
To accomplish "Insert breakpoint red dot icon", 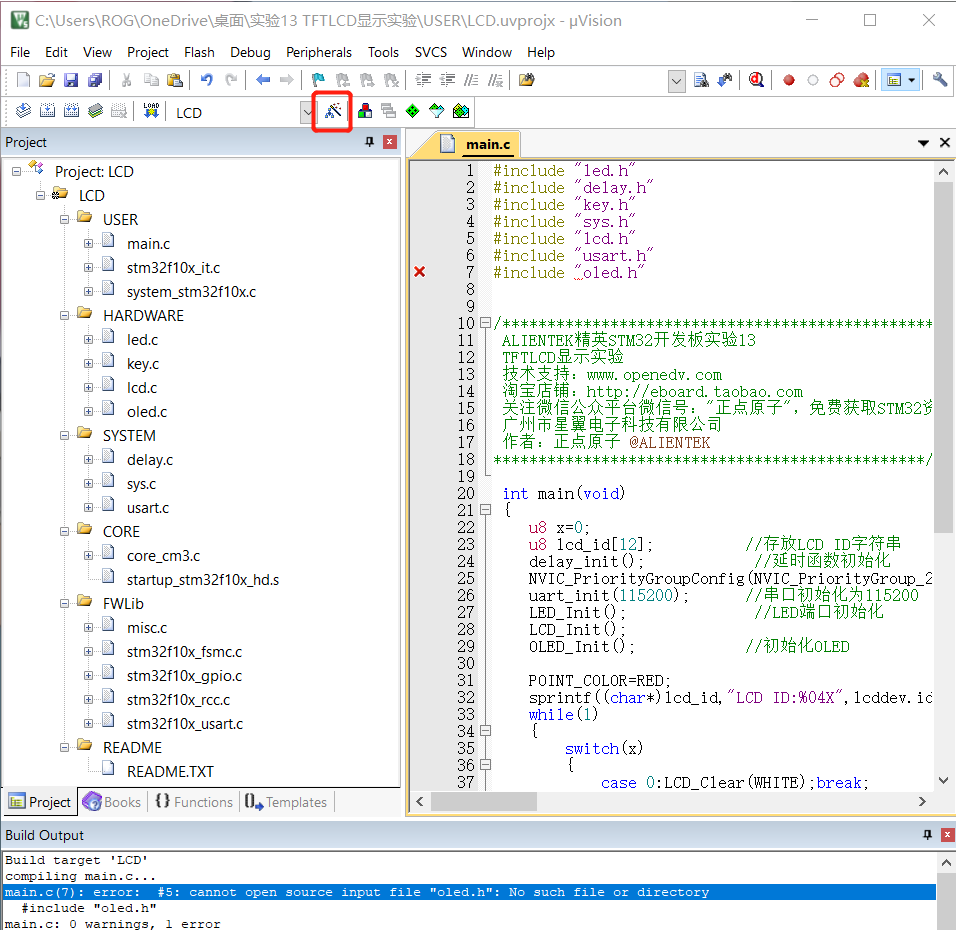I will point(789,80).
